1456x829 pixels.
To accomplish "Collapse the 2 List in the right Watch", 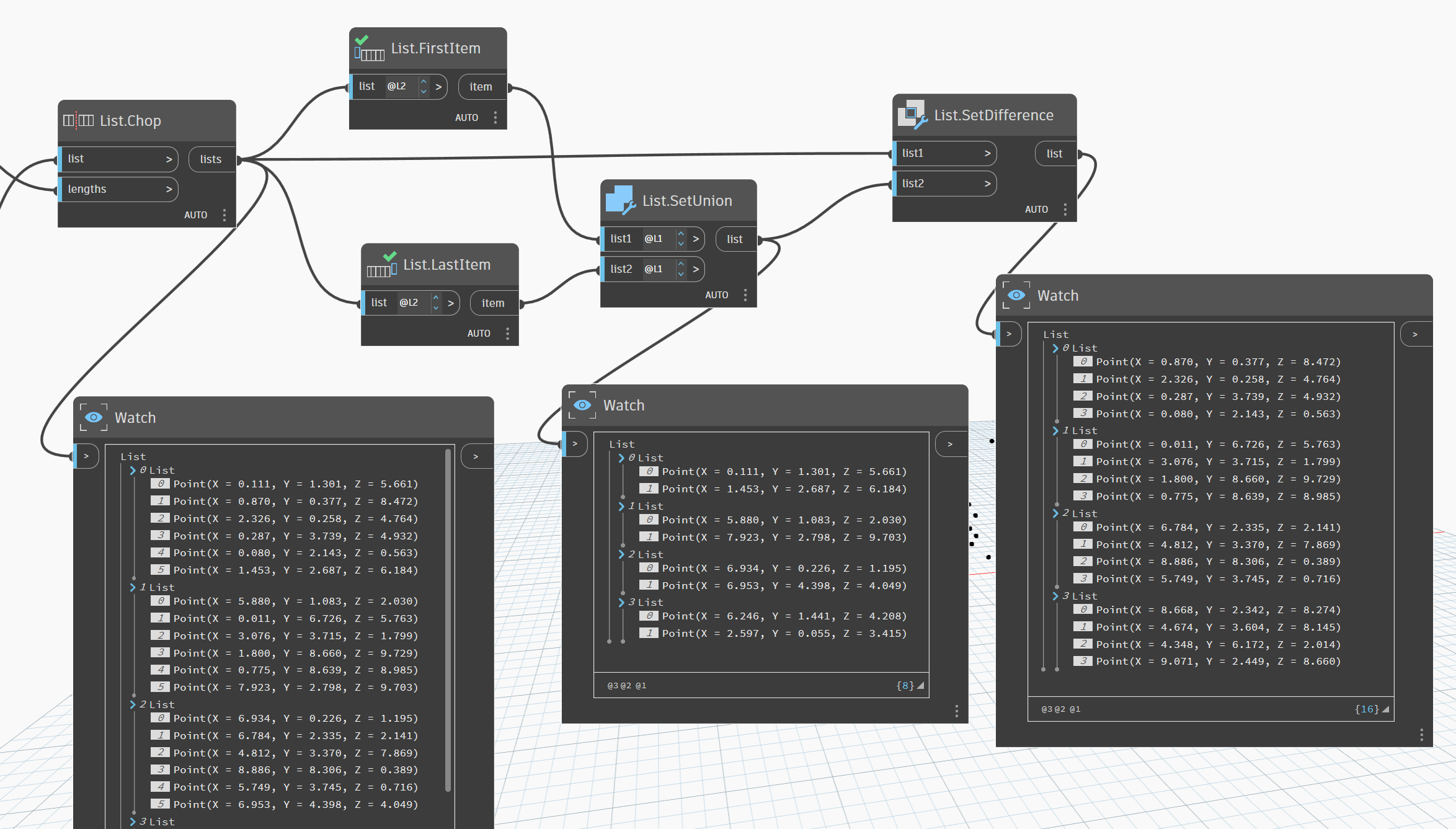I will pyautogui.click(x=1056, y=513).
